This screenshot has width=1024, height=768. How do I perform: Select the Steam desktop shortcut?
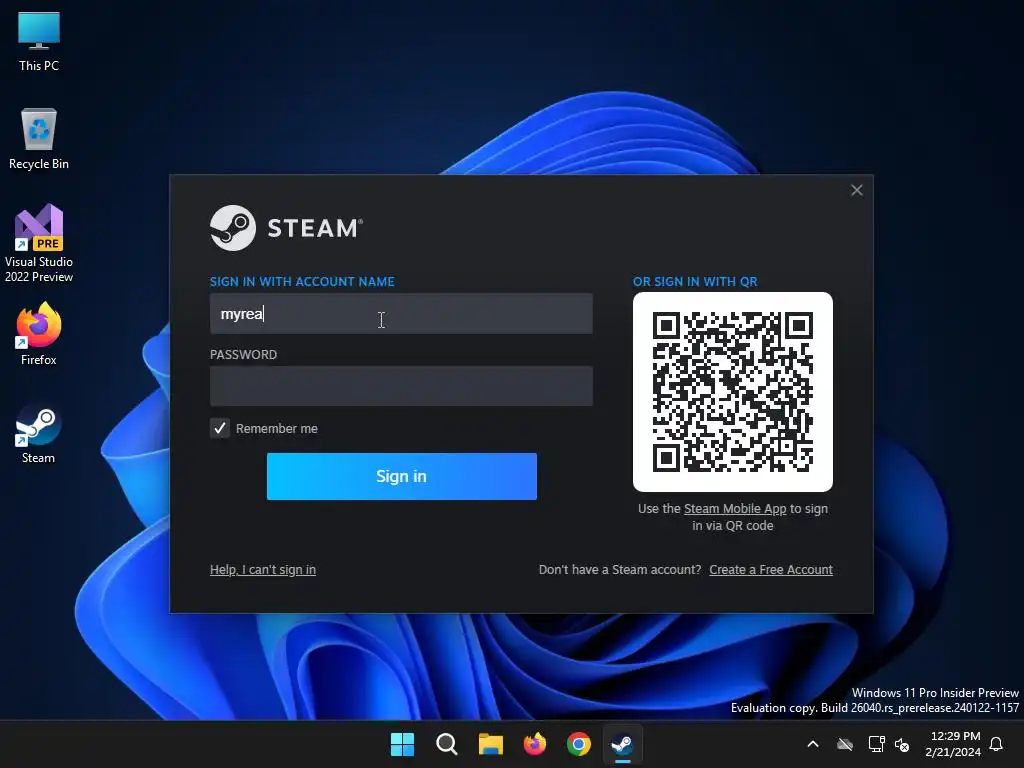coord(39,433)
